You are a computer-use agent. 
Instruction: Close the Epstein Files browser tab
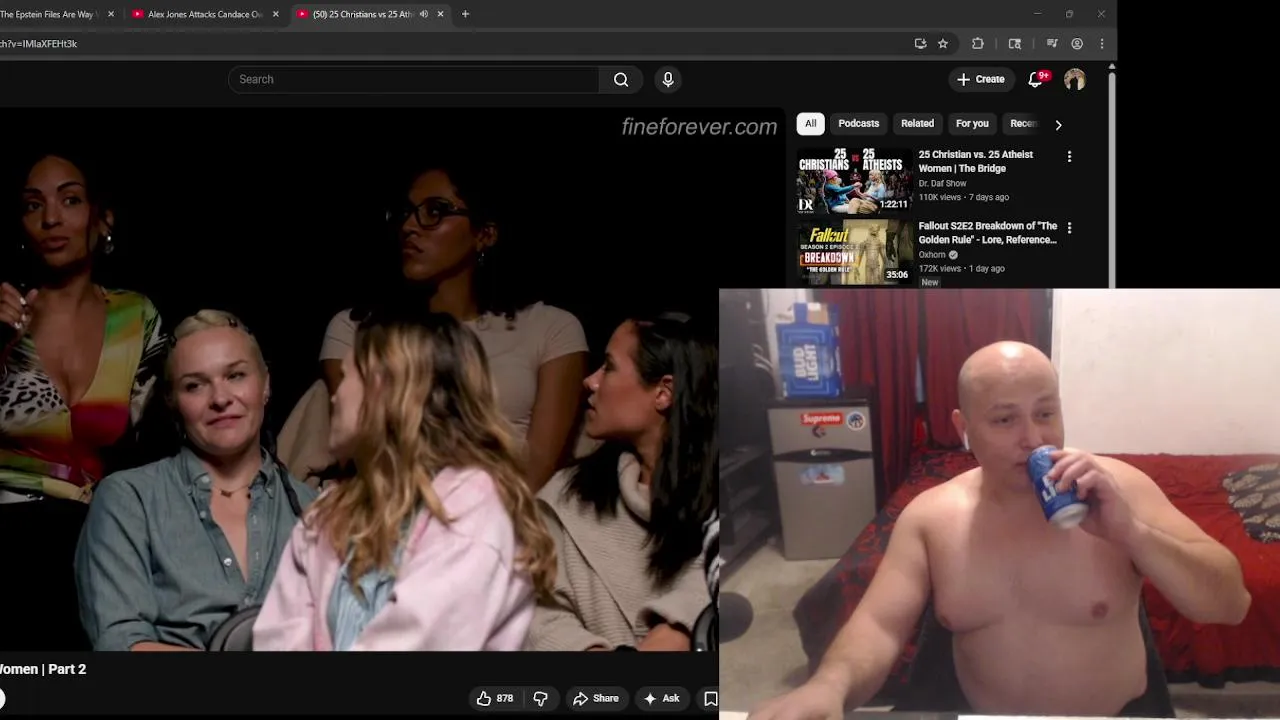point(111,14)
